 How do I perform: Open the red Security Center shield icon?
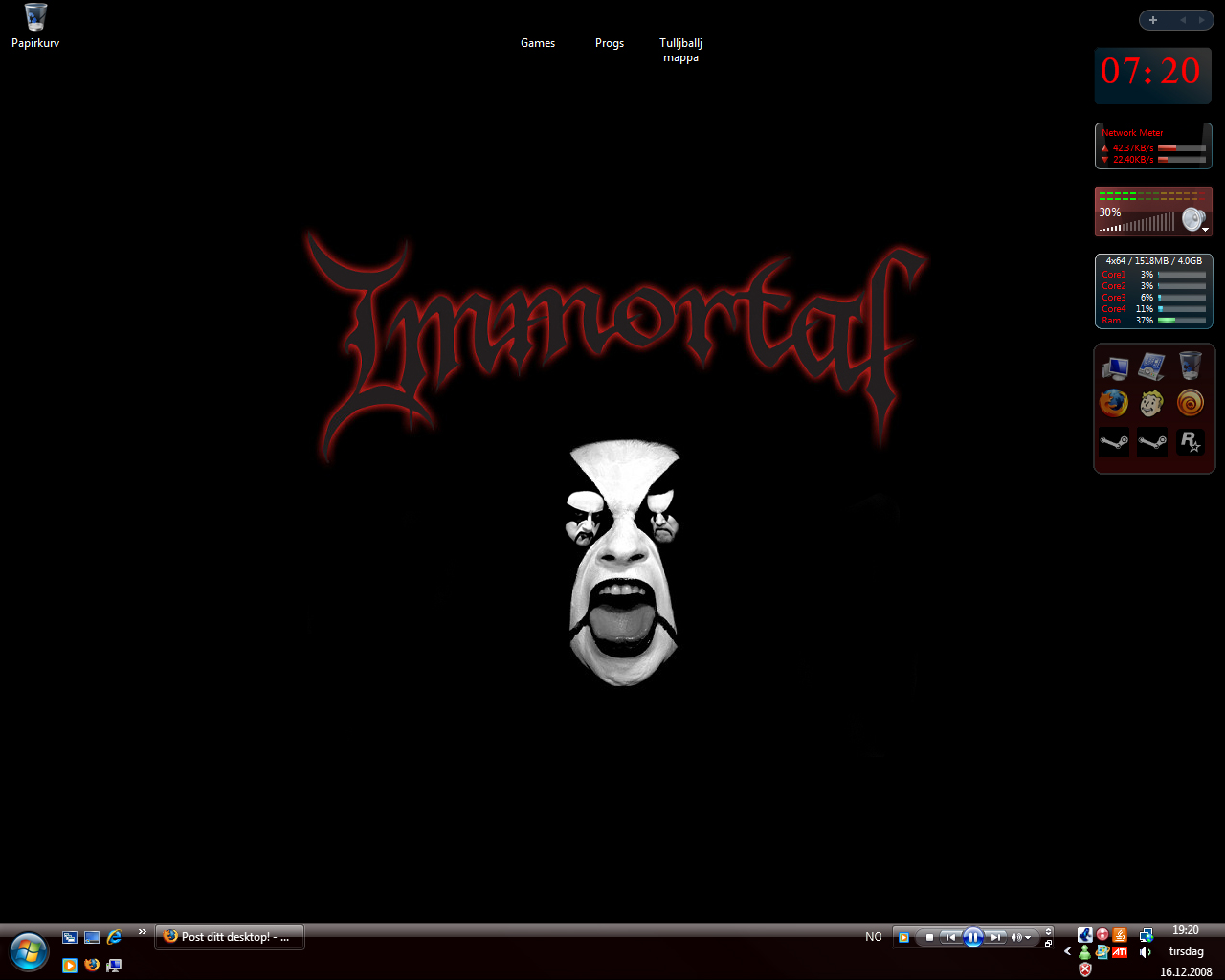pyautogui.click(x=1084, y=969)
